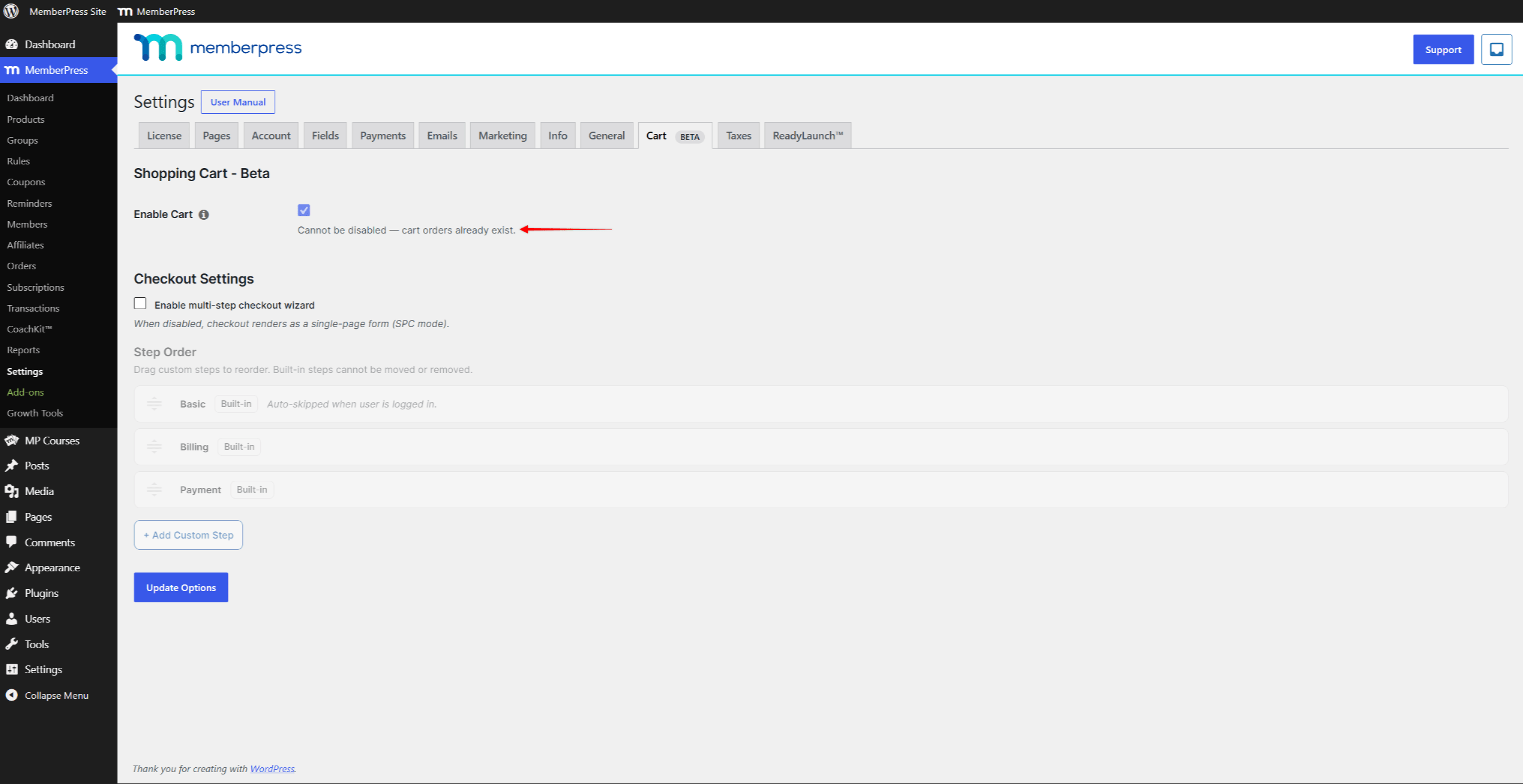Click the Payment built-in step row
Image resolution: width=1523 pixels, height=784 pixels.
pyautogui.click(x=821, y=490)
